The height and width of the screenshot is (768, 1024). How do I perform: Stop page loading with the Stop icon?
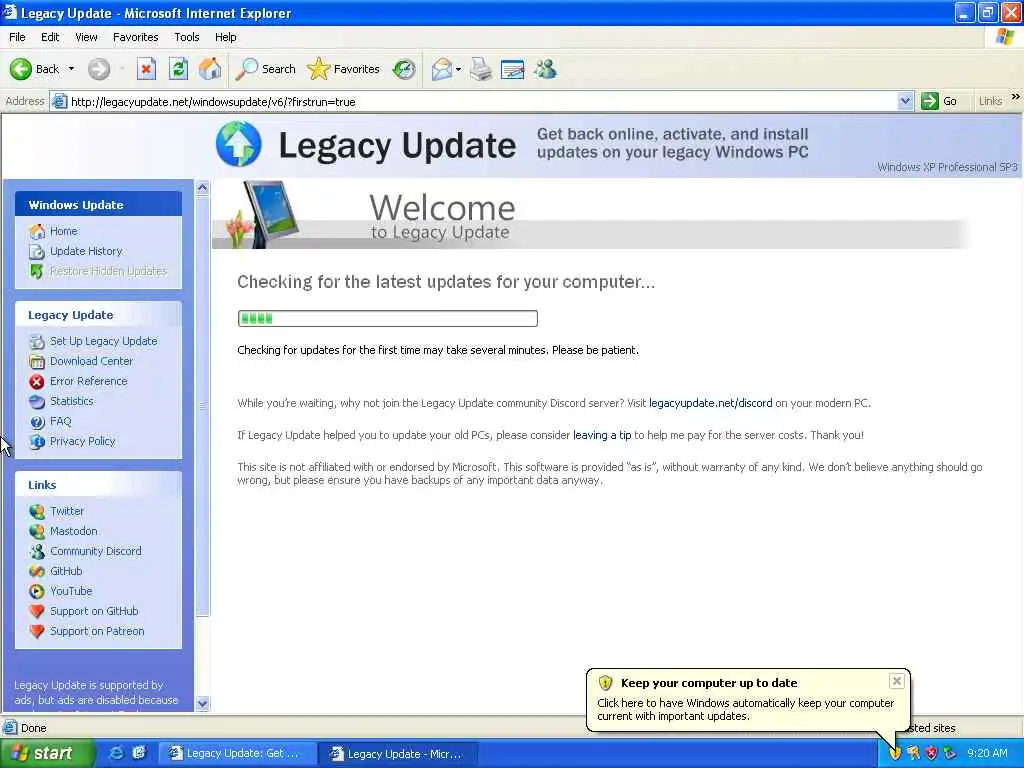(x=146, y=69)
